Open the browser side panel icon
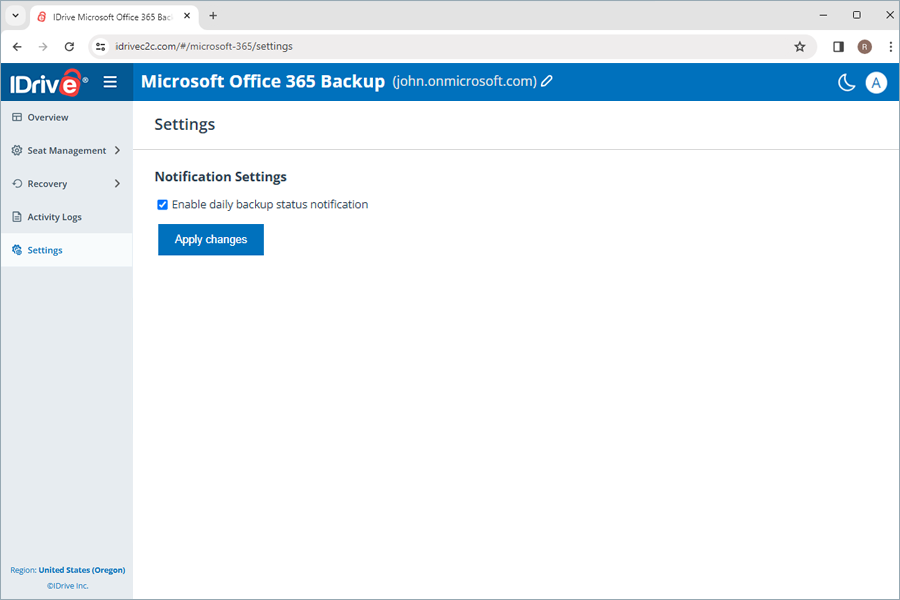900x600 pixels. tap(838, 46)
